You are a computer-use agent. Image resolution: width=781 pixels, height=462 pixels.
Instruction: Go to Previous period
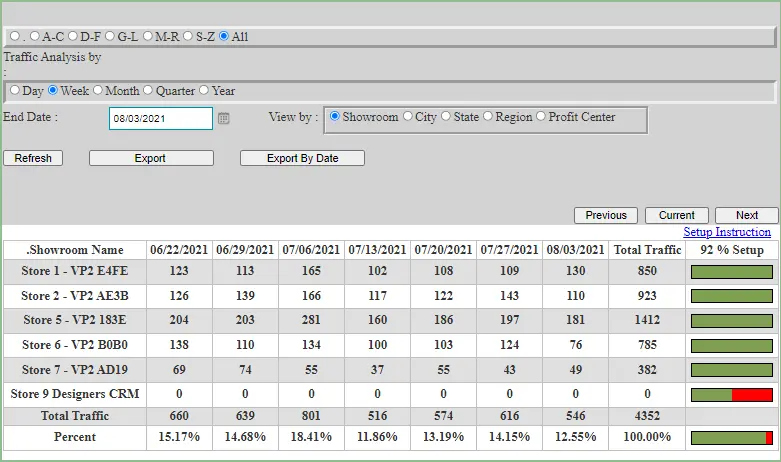[x=606, y=215]
